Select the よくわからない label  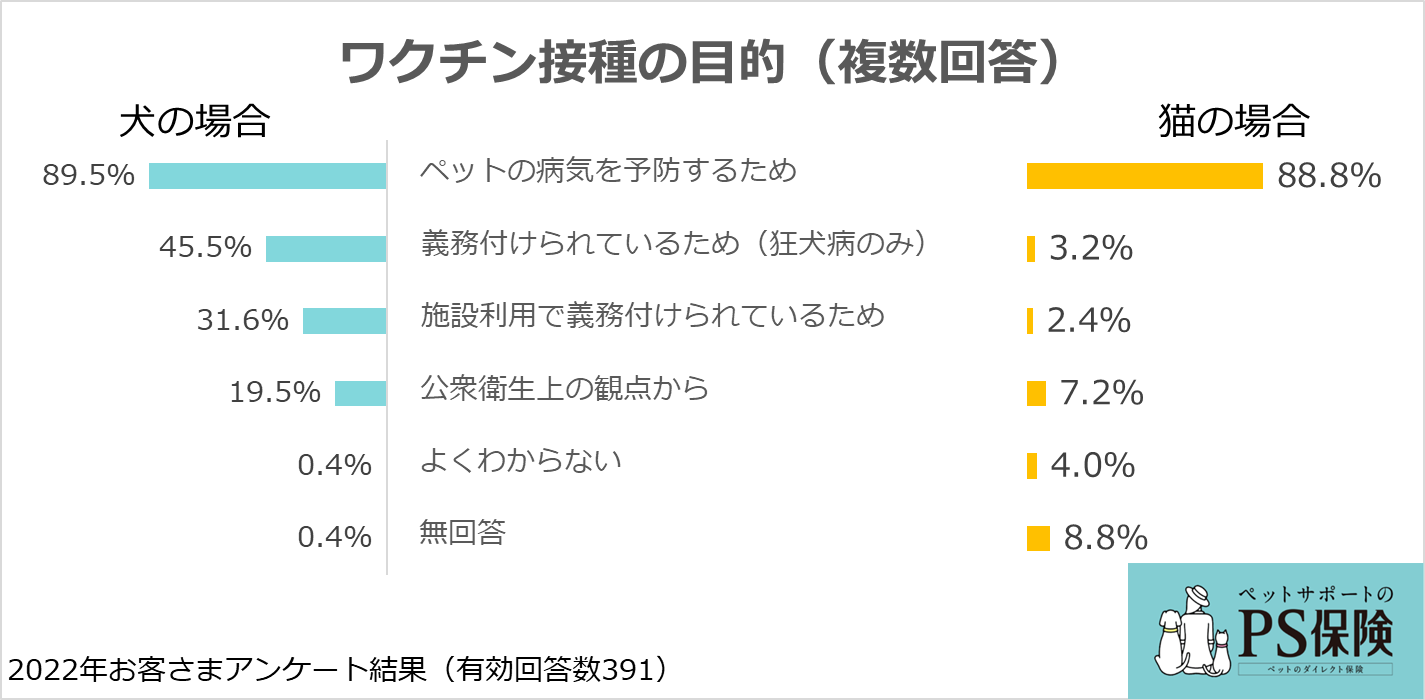coord(521,461)
